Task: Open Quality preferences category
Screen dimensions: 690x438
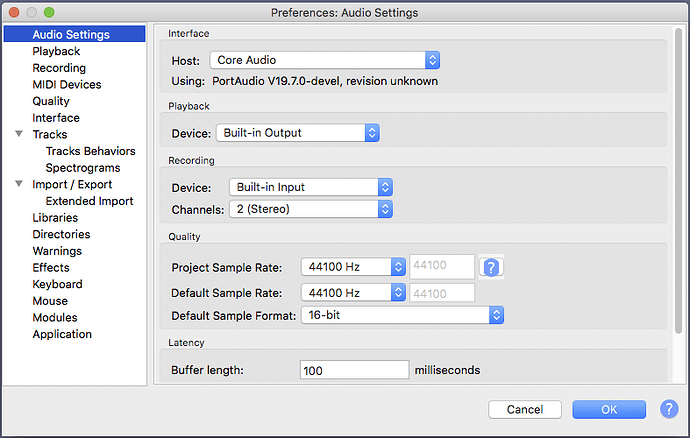Action: click(x=51, y=101)
